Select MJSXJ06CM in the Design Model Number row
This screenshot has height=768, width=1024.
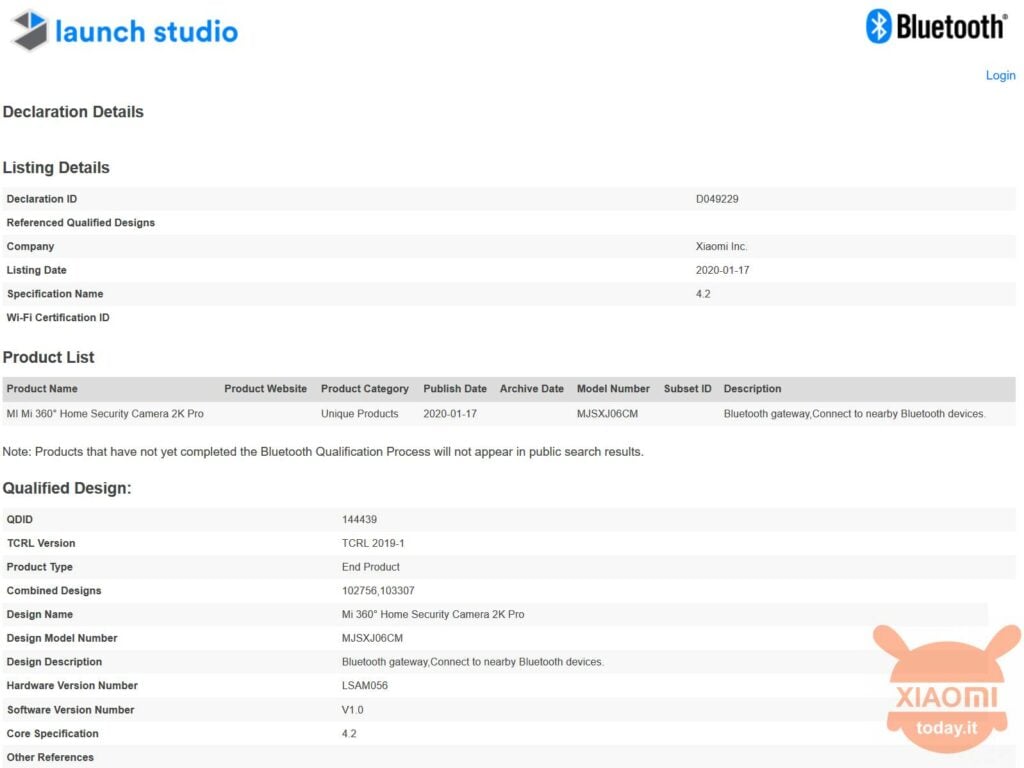pyautogui.click(x=372, y=638)
